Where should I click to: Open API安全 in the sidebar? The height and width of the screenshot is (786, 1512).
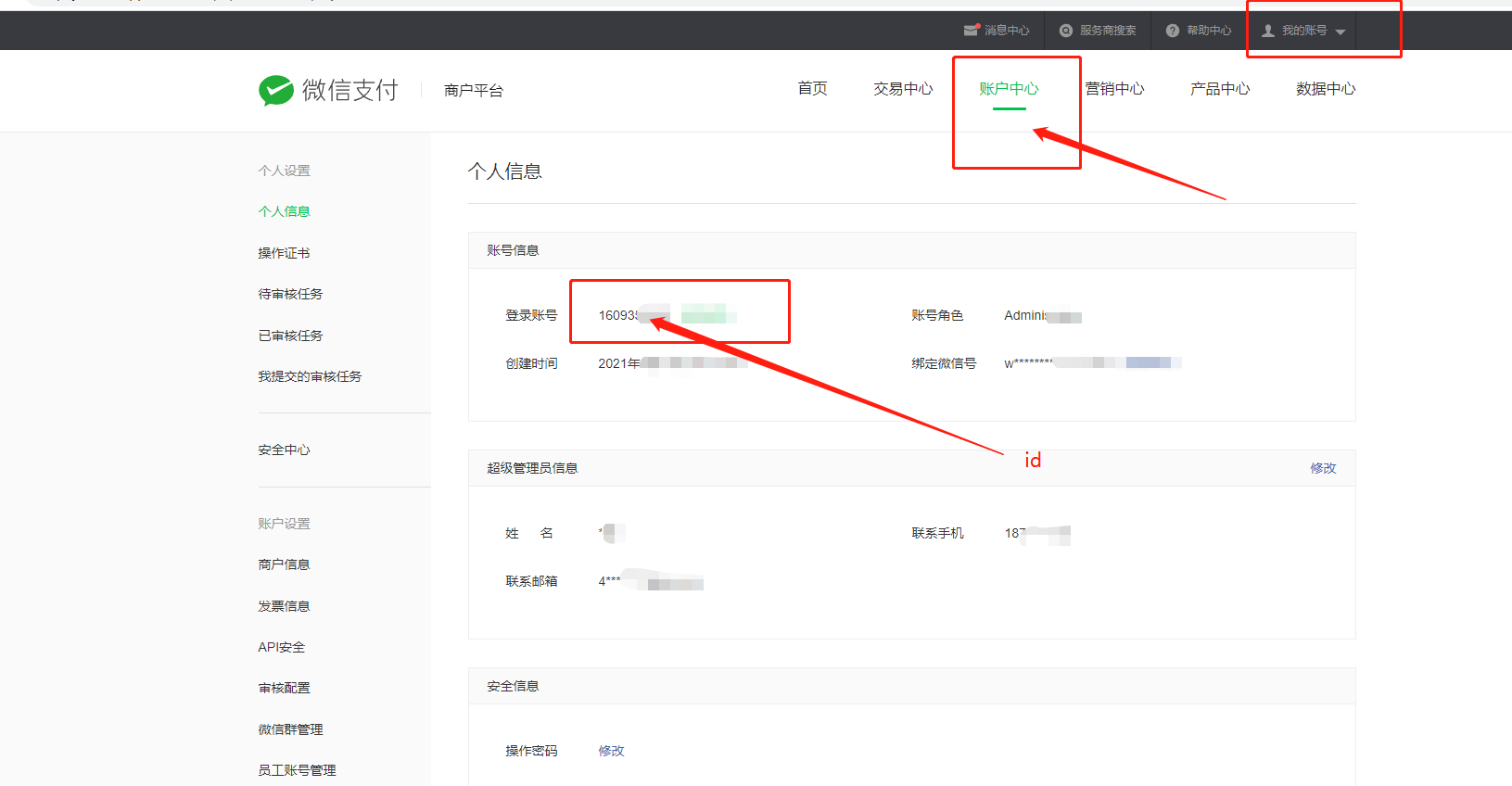pyautogui.click(x=281, y=647)
